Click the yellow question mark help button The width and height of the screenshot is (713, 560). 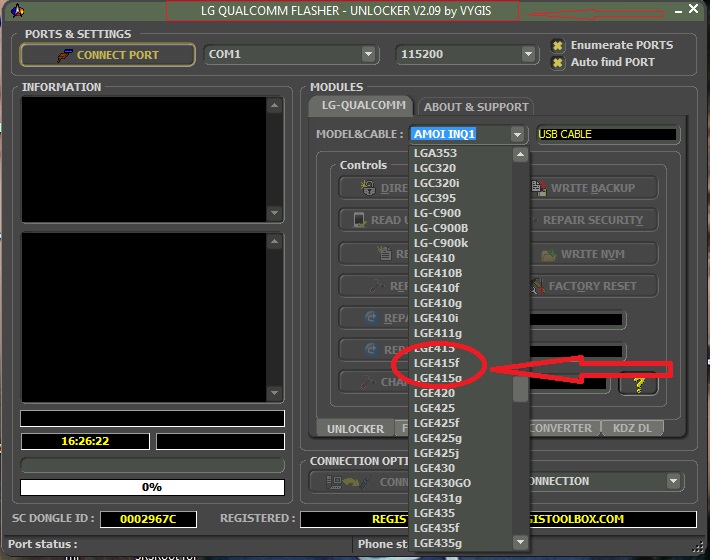[638, 384]
